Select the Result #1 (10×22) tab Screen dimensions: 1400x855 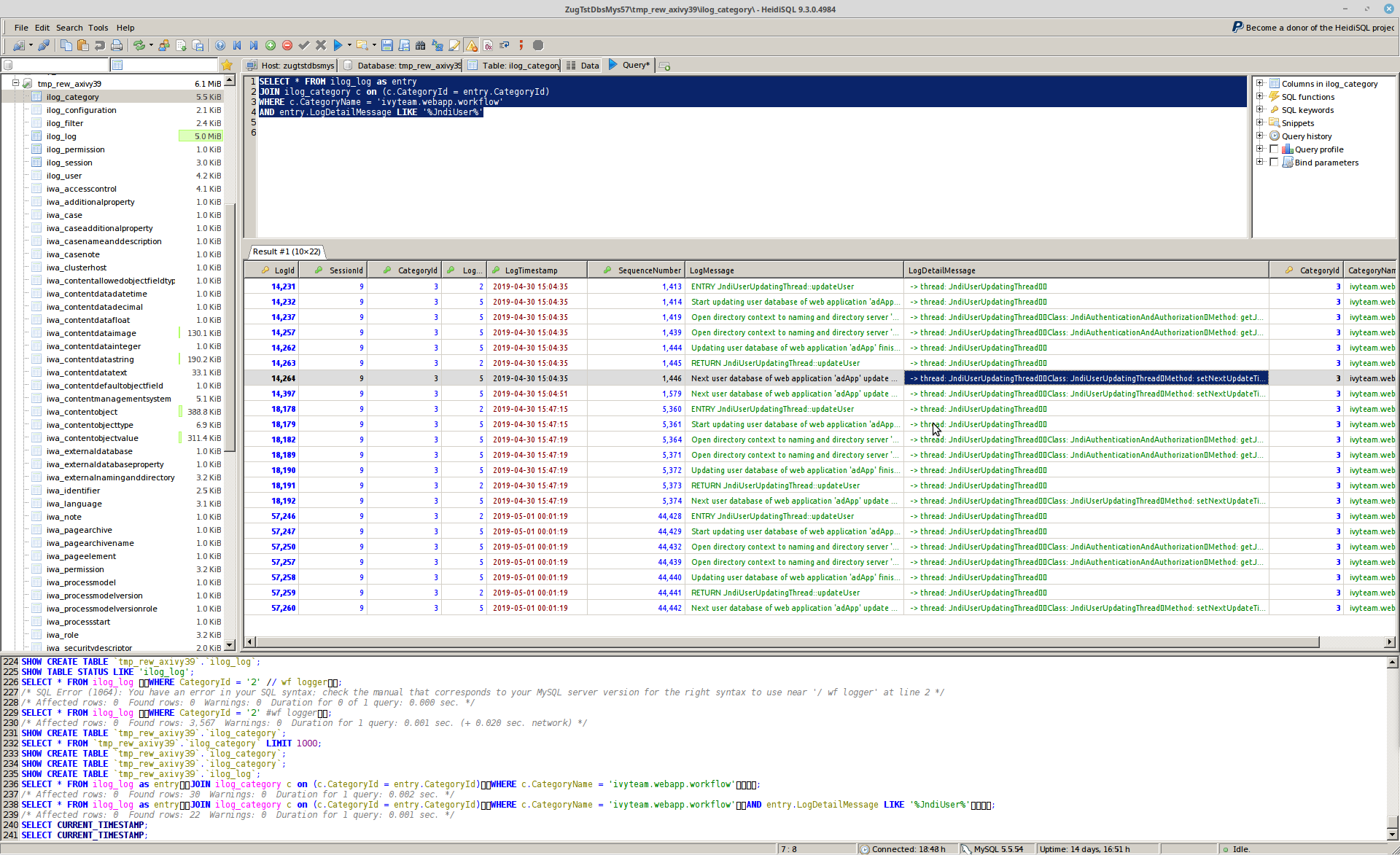pyautogui.click(x=287, y=251)
